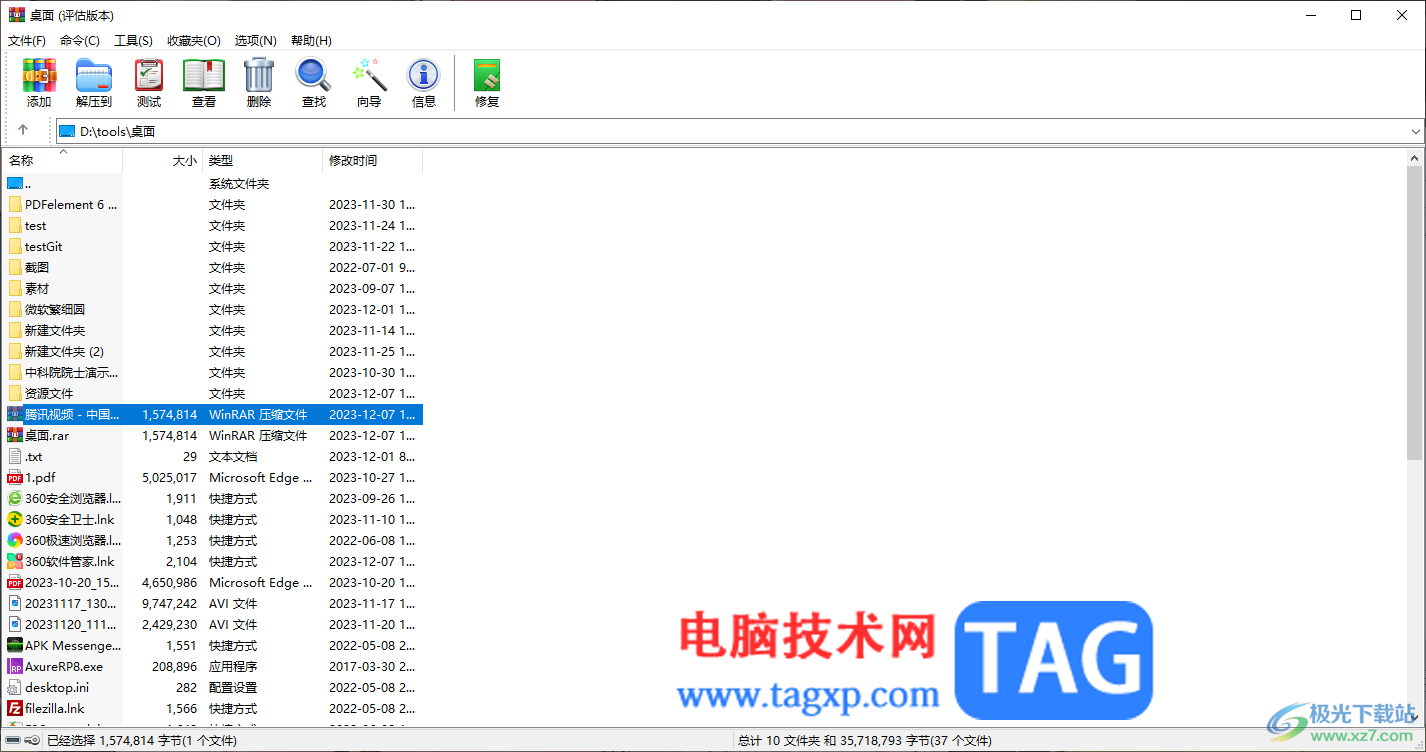Click the 应用程序 type cell of AxureRP8.exe

tap(233, 666)
